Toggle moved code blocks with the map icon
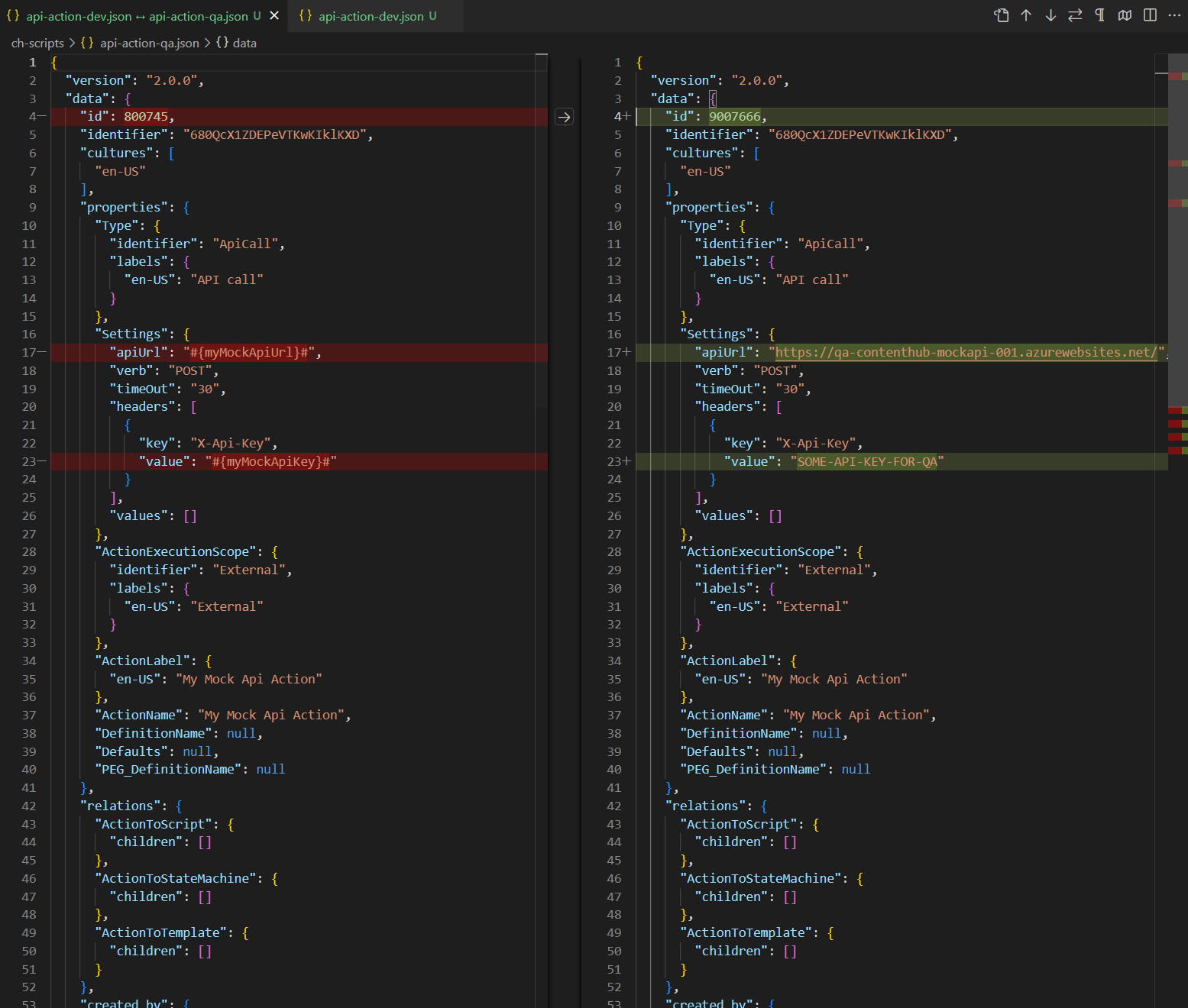Image resolution: width=1188 pixels, height=1008 pixels. [1125, 15]
